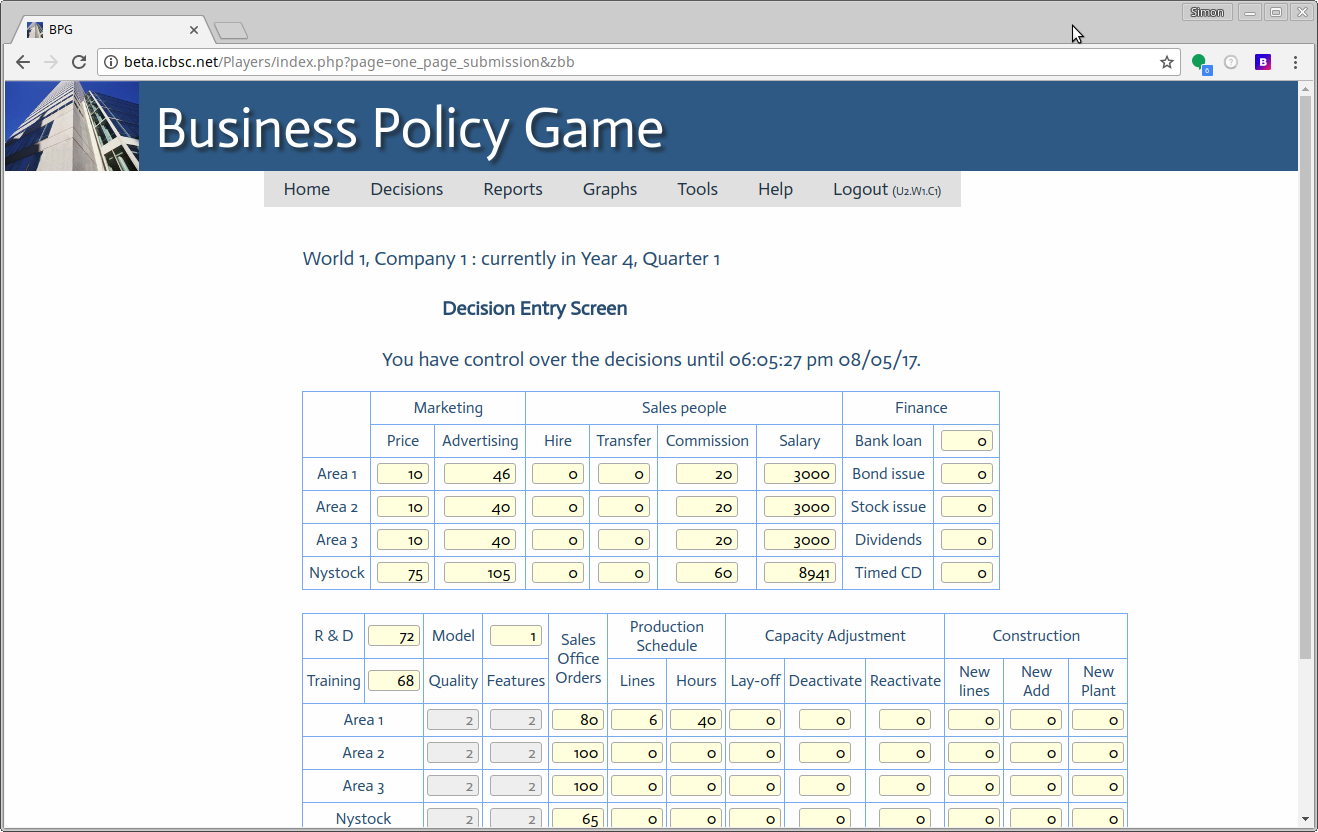View site information icon in address bar
Screen dimensions: 1318x832
111,62
